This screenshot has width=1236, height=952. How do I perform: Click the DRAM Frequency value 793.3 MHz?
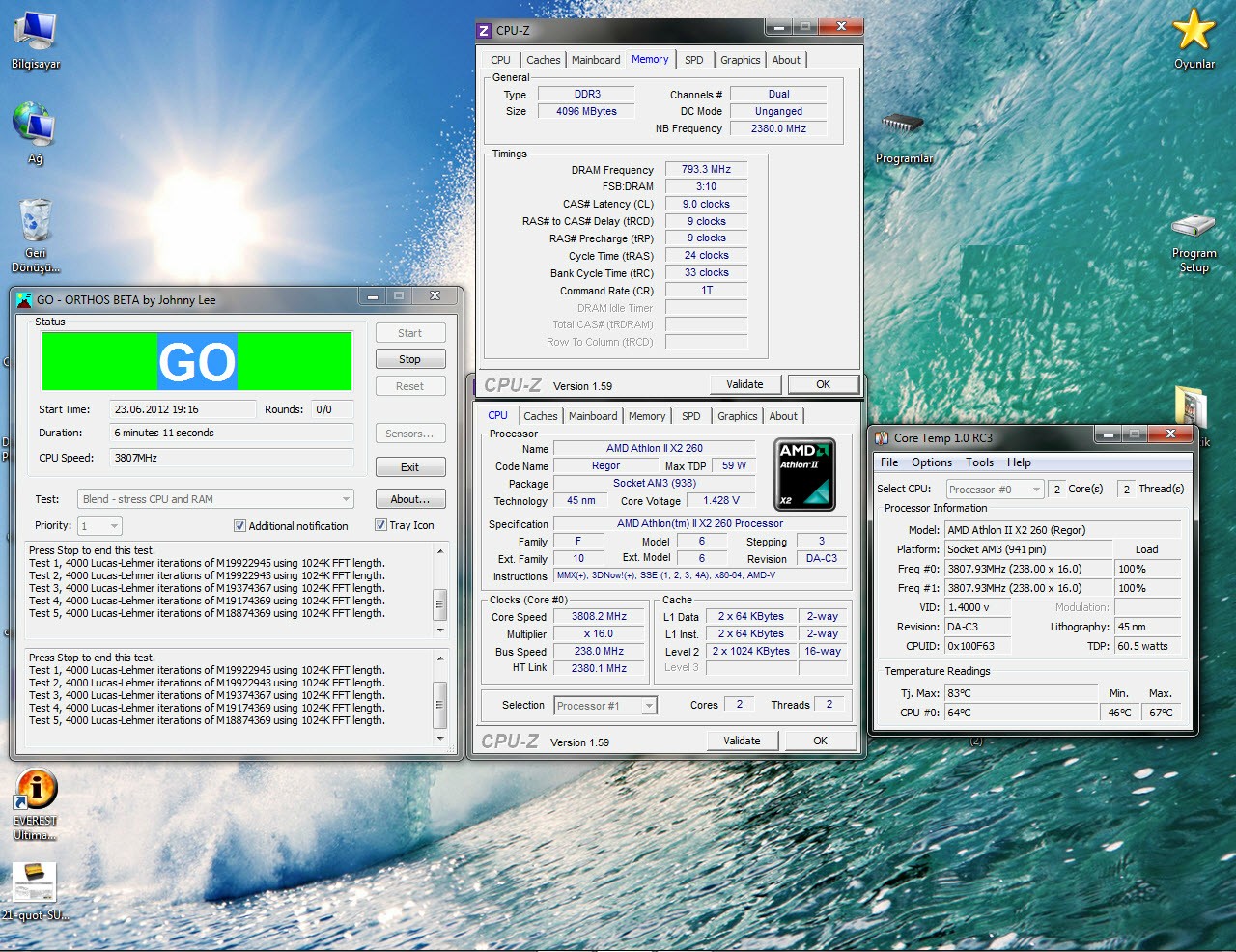click(x=706, y=169)
